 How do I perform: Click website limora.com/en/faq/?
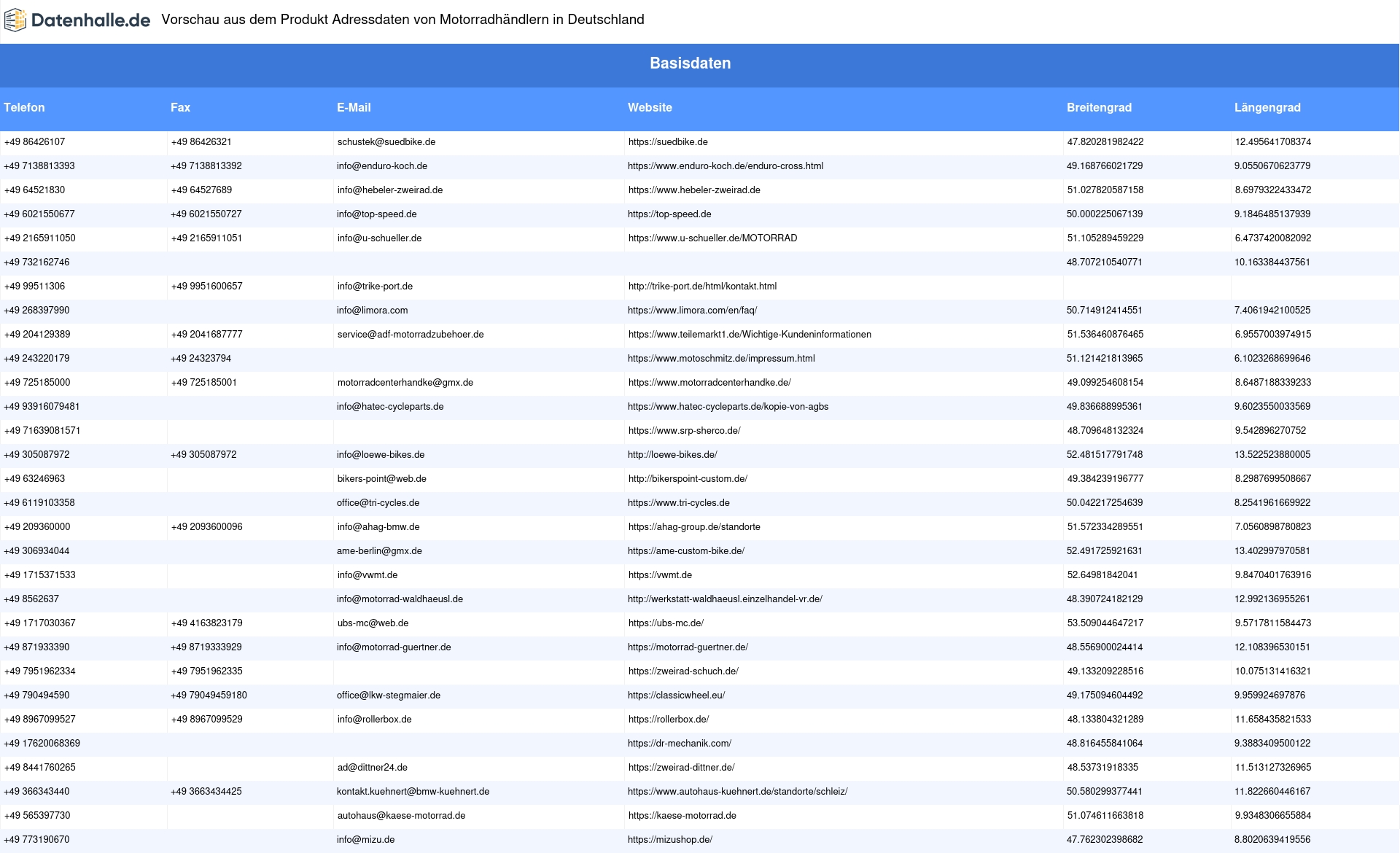coord(692,311)
